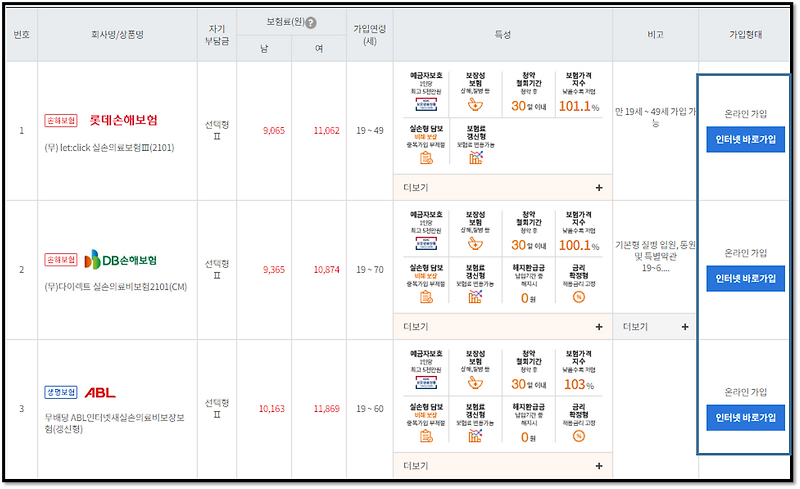Click 보장성 보험 mortar icon in DB손해보험 row

(x=475, y=244)
